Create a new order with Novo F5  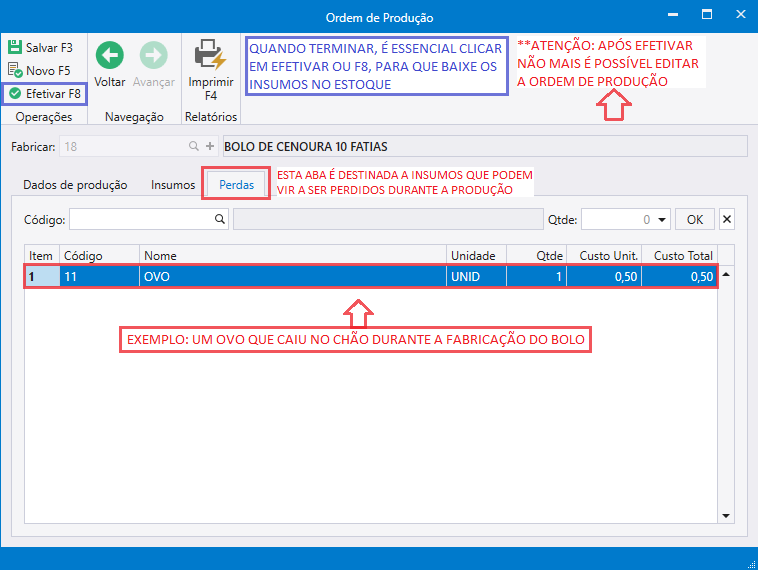click(x=40, y=71)
